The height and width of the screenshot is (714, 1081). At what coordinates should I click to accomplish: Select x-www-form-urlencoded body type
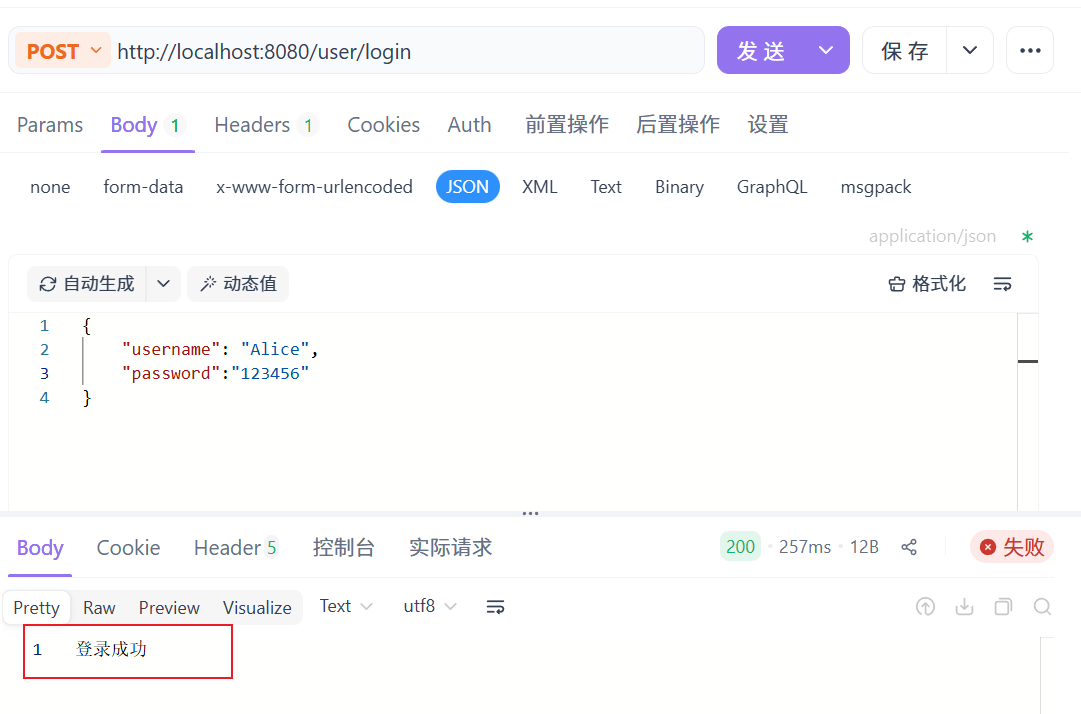click(314, 187)
